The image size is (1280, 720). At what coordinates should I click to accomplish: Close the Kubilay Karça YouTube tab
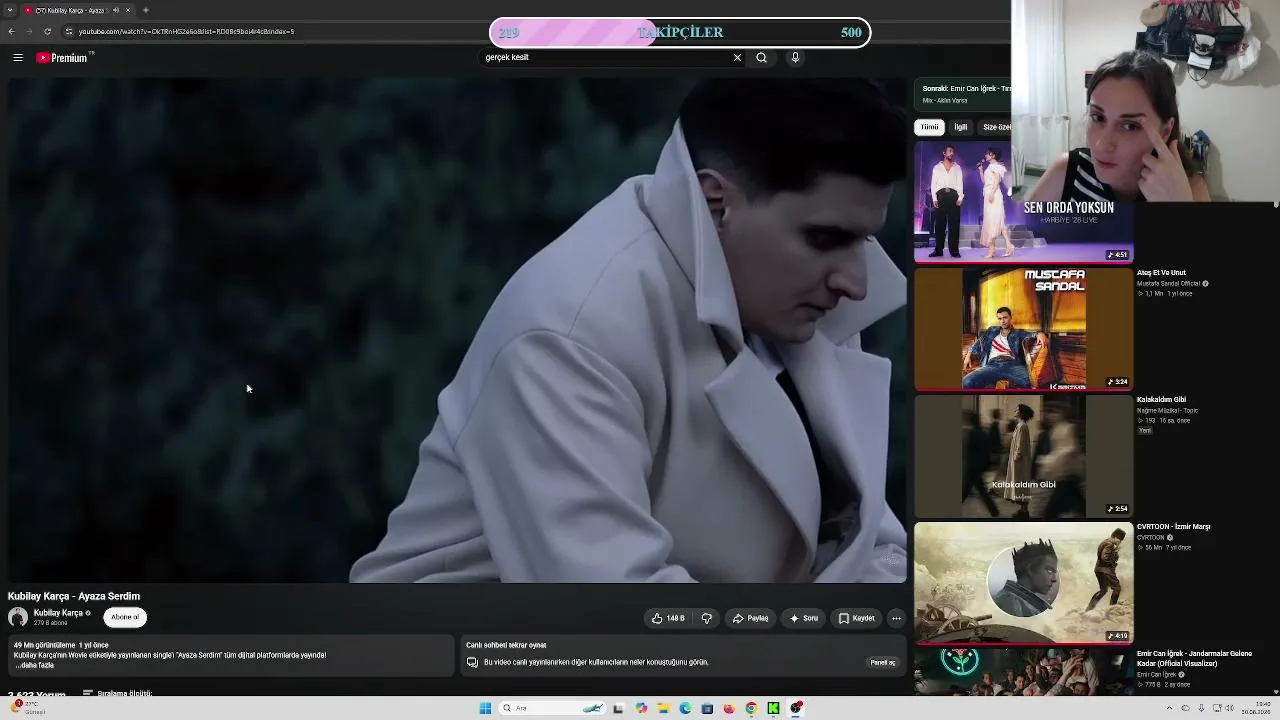click(x=128, y=10)
